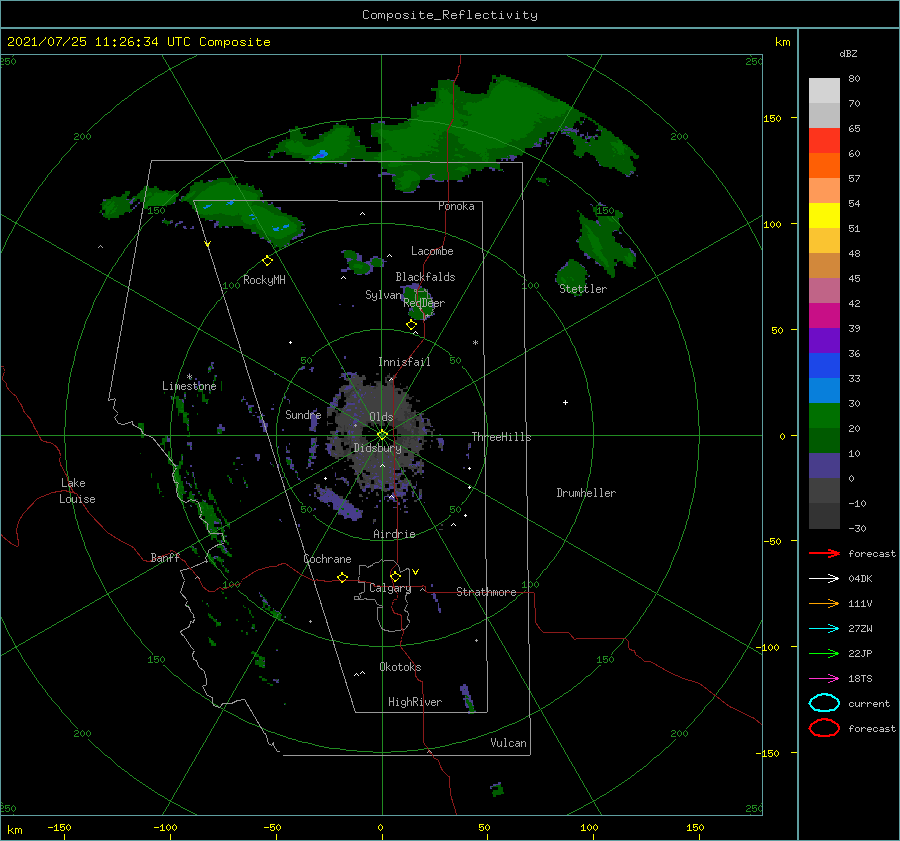The height and width of the screenshot is (841, 900).
Task: Select the green 22JP arrow legend entry
Action: 824,653
